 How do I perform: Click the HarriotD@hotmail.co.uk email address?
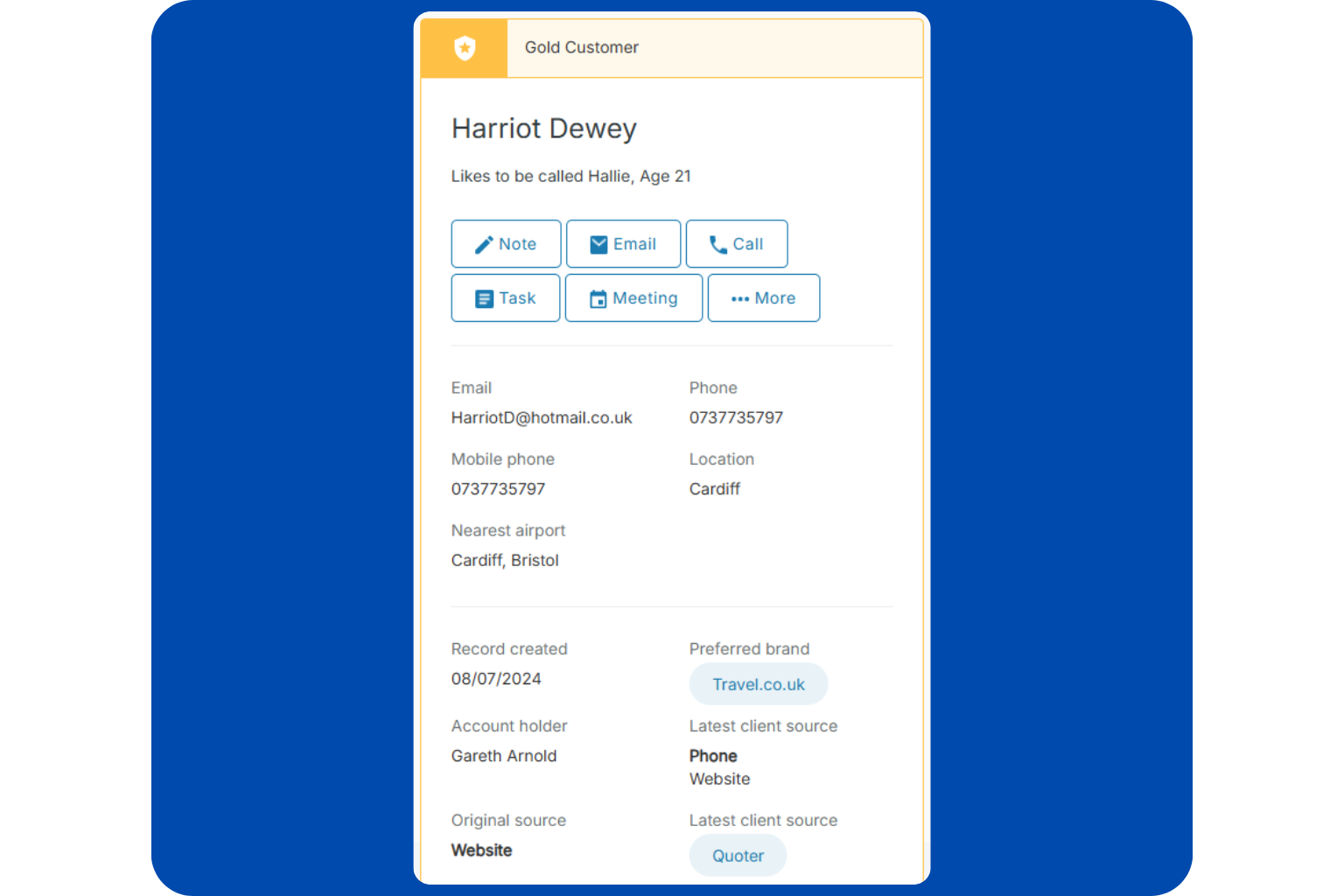(x=541, y=418)
